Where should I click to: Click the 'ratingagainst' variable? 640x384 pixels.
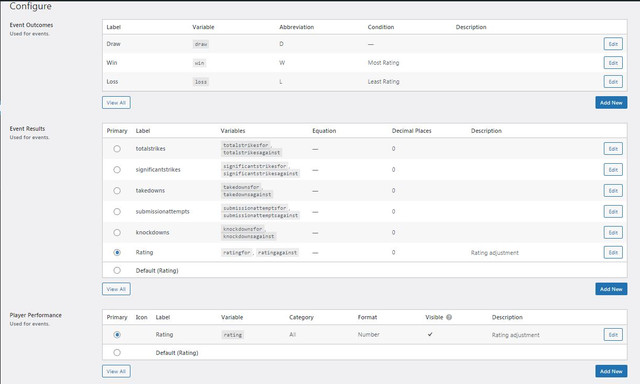click(278, 253)
